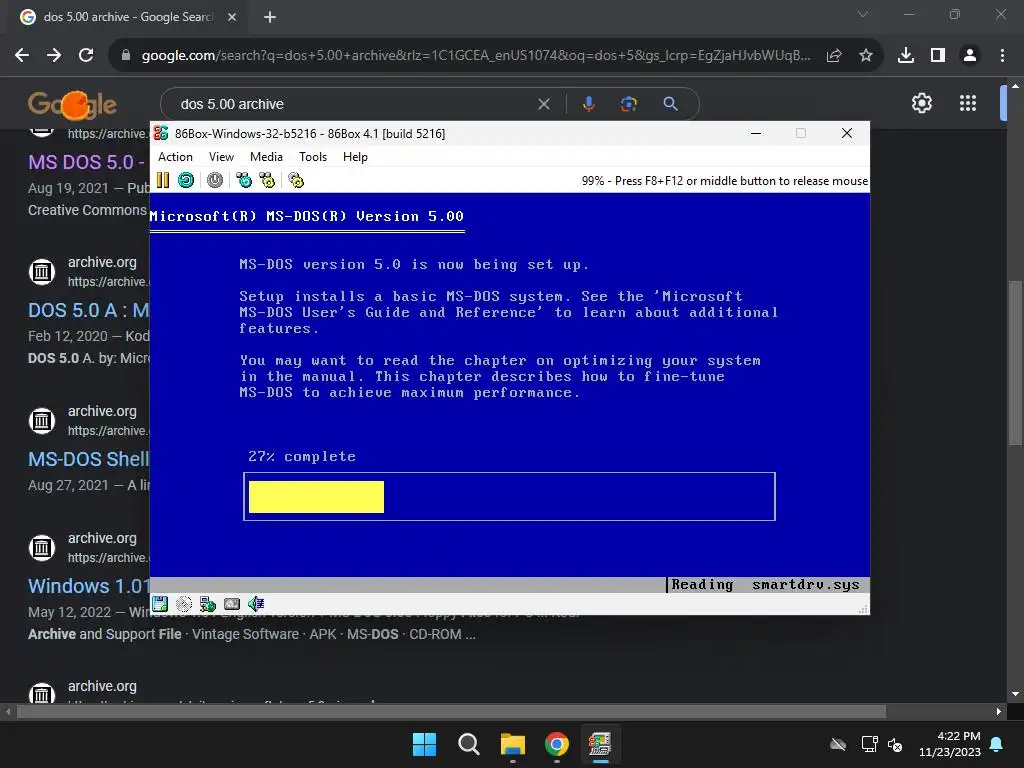Click the scroll-down arrow of the Chrome page scrollbar
Viewport: 1024px width, 768px height.
(x=1015, y=694)
